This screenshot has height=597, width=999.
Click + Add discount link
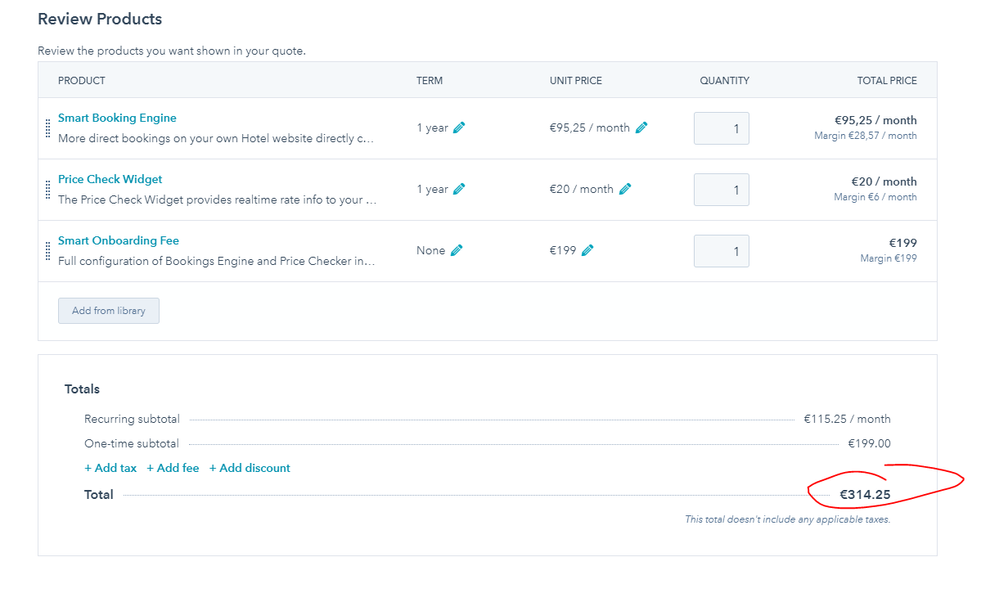(x=250, y=468)
